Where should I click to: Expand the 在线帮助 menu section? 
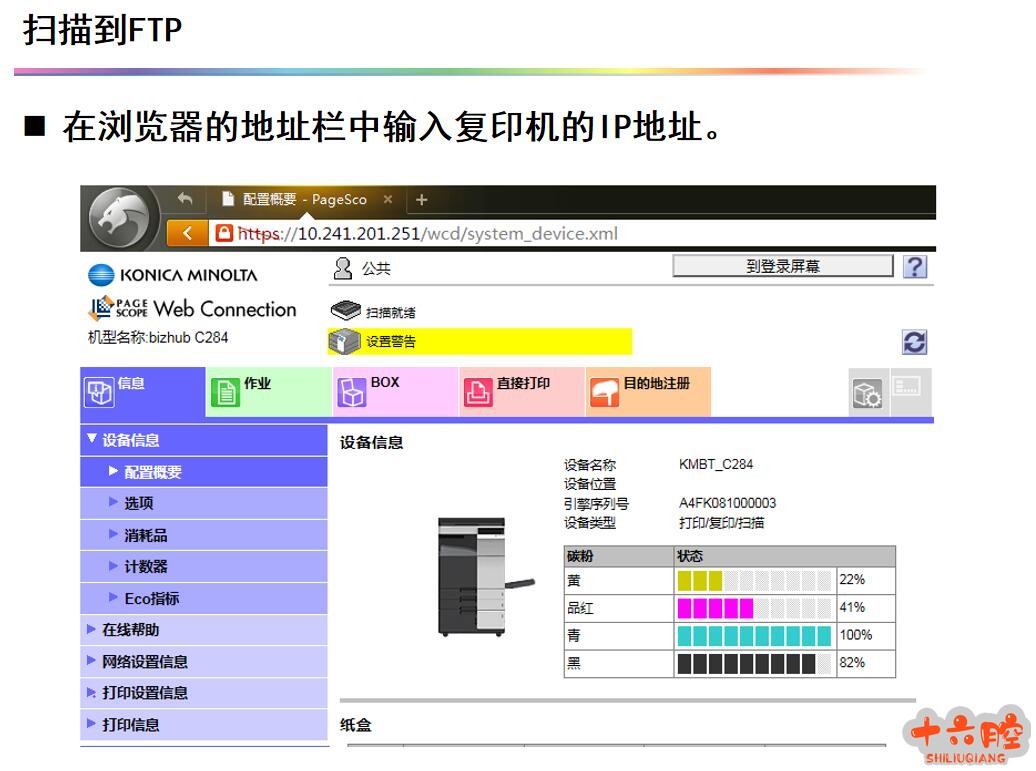pos(130,629)
